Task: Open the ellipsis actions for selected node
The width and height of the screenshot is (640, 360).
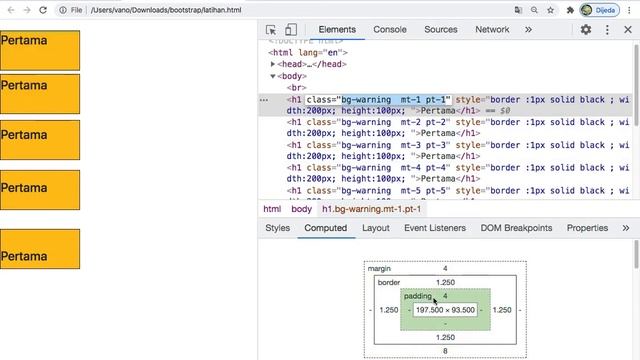Action: click(x=264, y=100)
